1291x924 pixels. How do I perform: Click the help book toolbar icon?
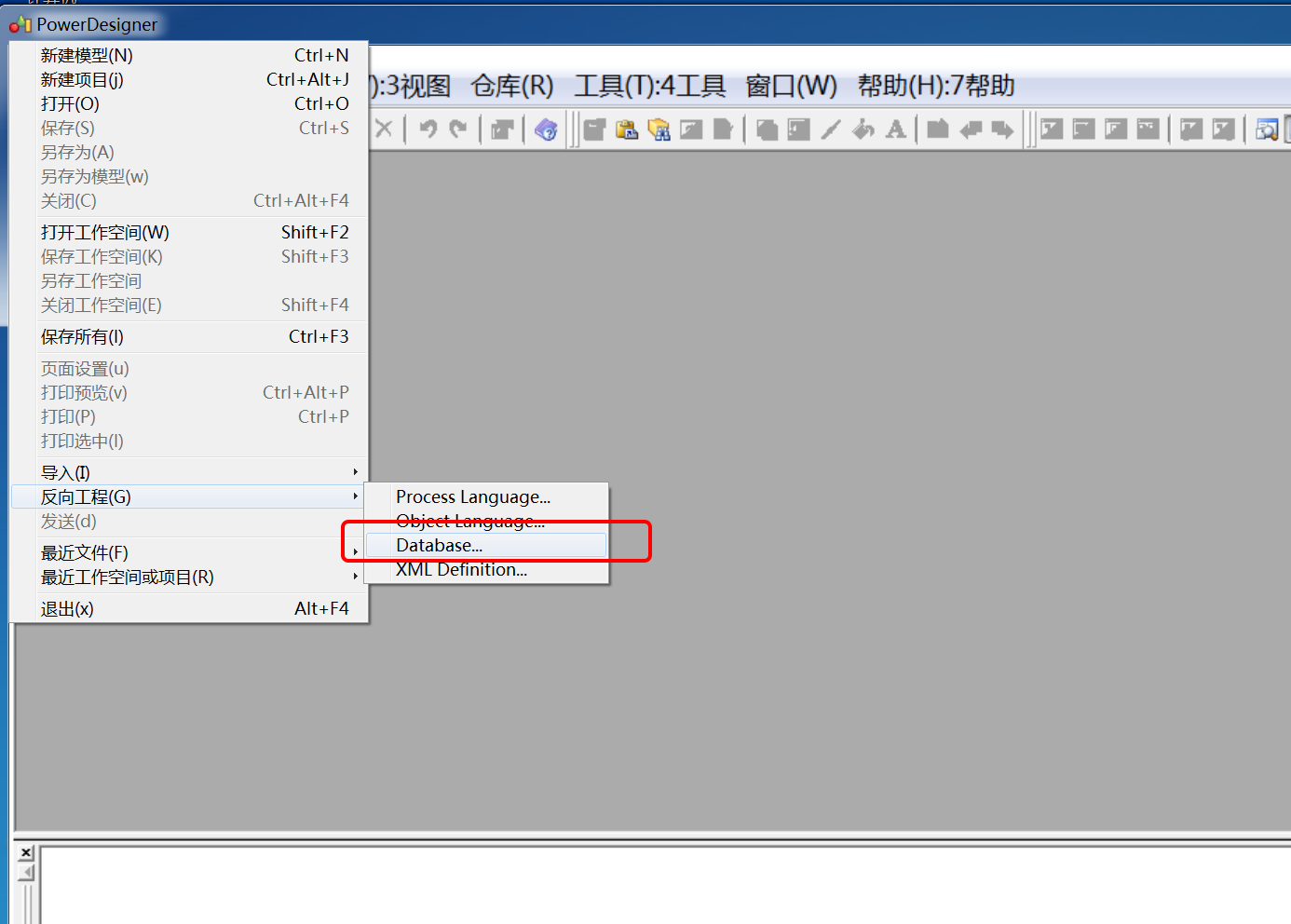coord(547,129)
